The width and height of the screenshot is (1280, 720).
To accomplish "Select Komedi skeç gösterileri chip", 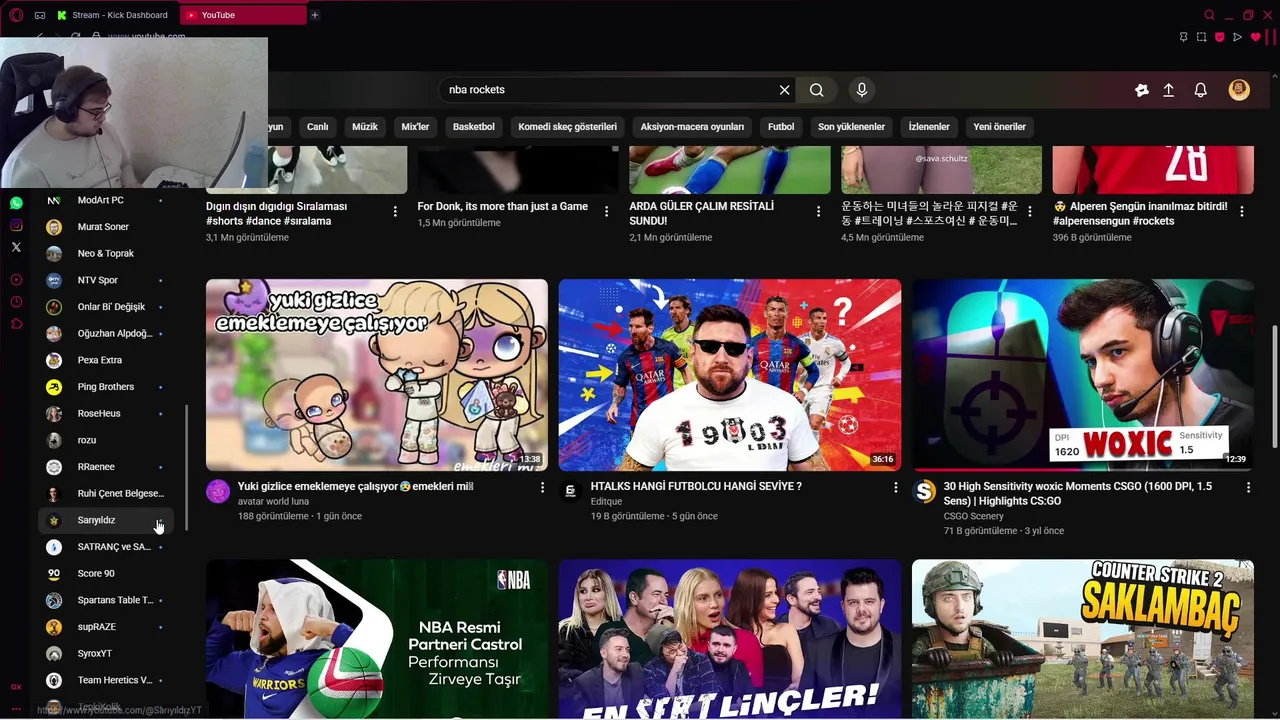I will click(567, 127).
